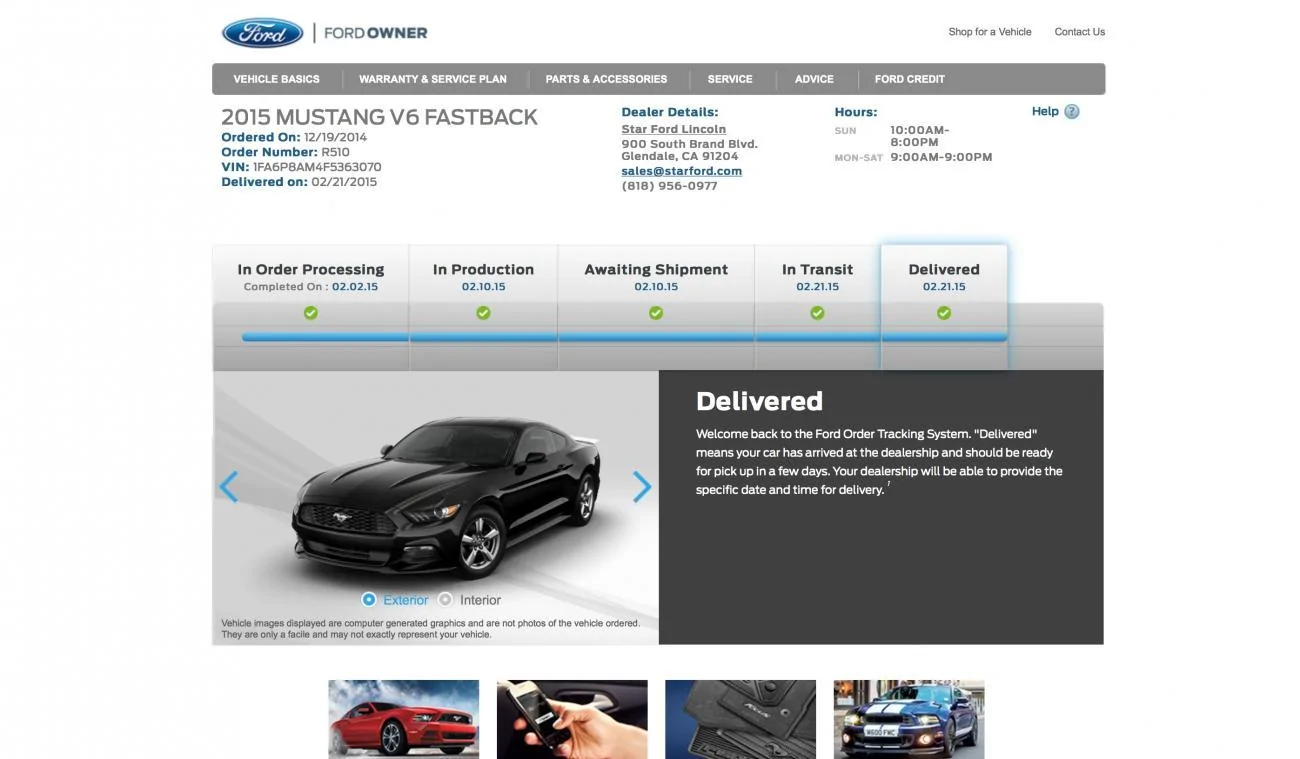Screen dimensions: 1300x759
Task: Open the Advice menu
Action: [814, 79]
